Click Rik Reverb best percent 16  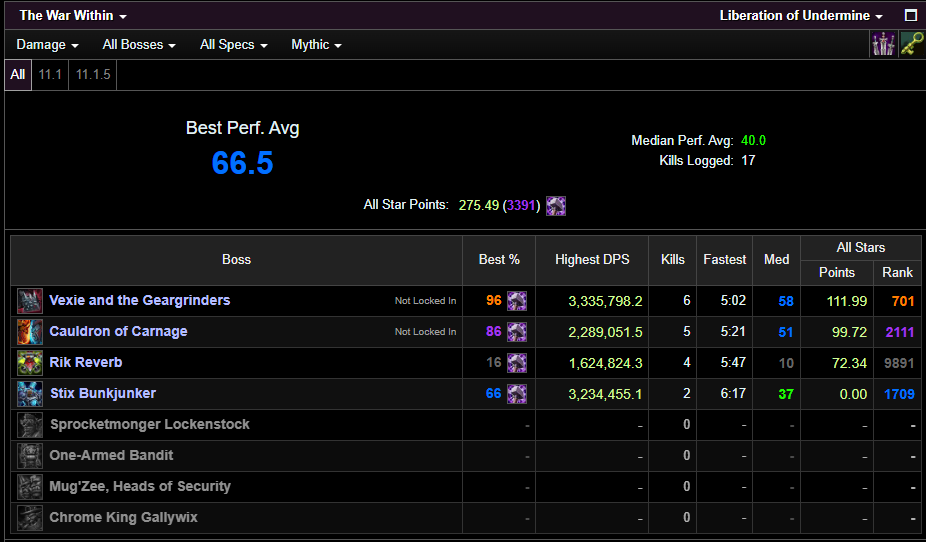494,363
